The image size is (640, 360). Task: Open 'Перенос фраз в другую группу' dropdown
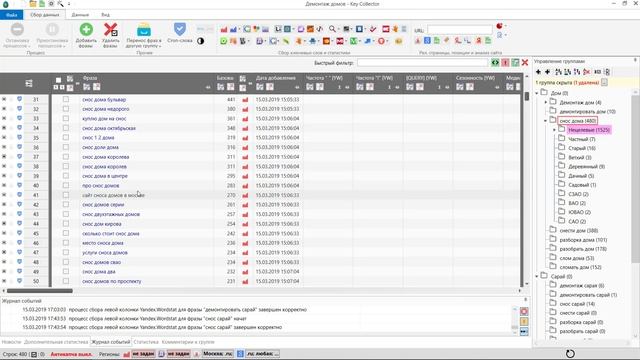(x=144, y=43)
